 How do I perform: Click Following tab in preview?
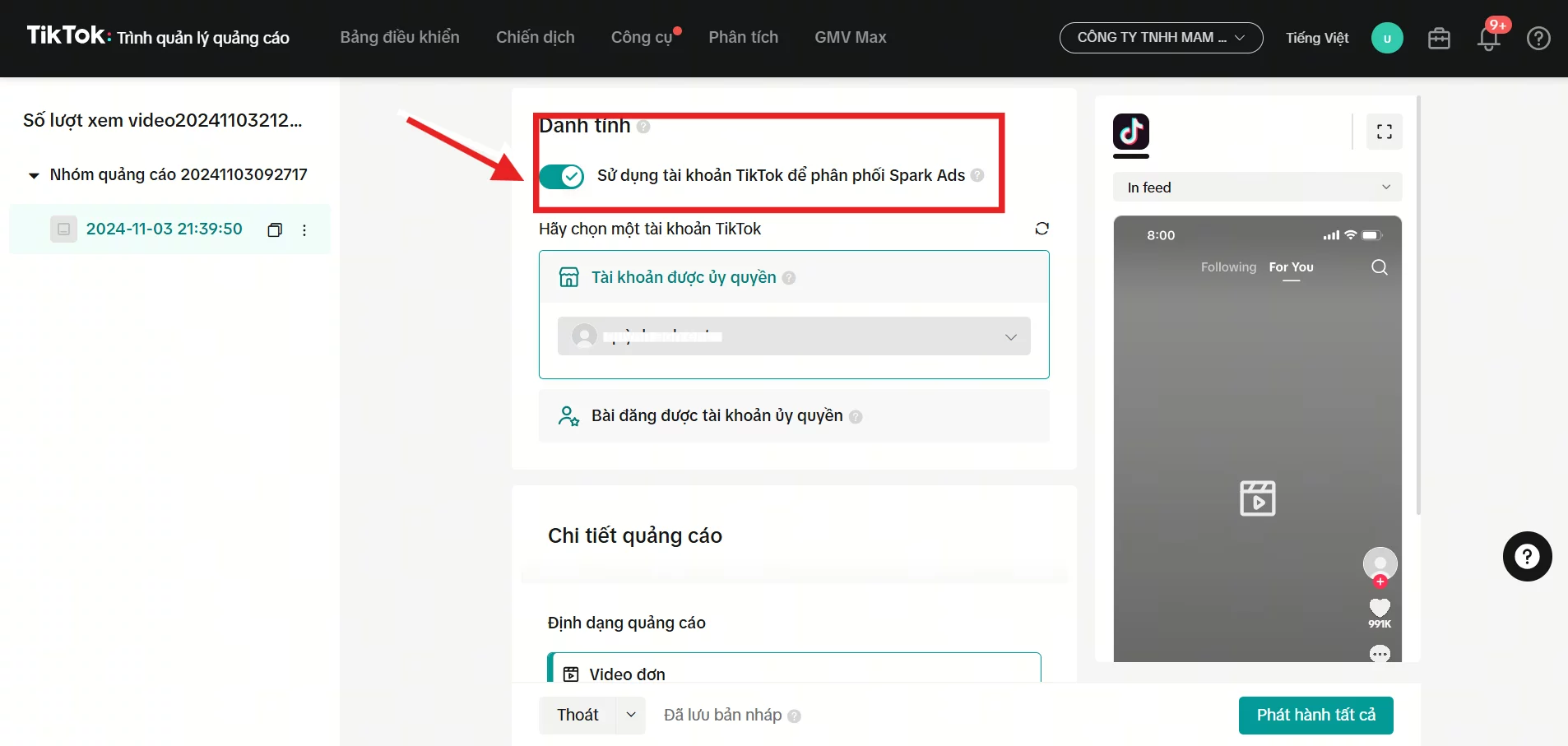(x=1228, y=267)
